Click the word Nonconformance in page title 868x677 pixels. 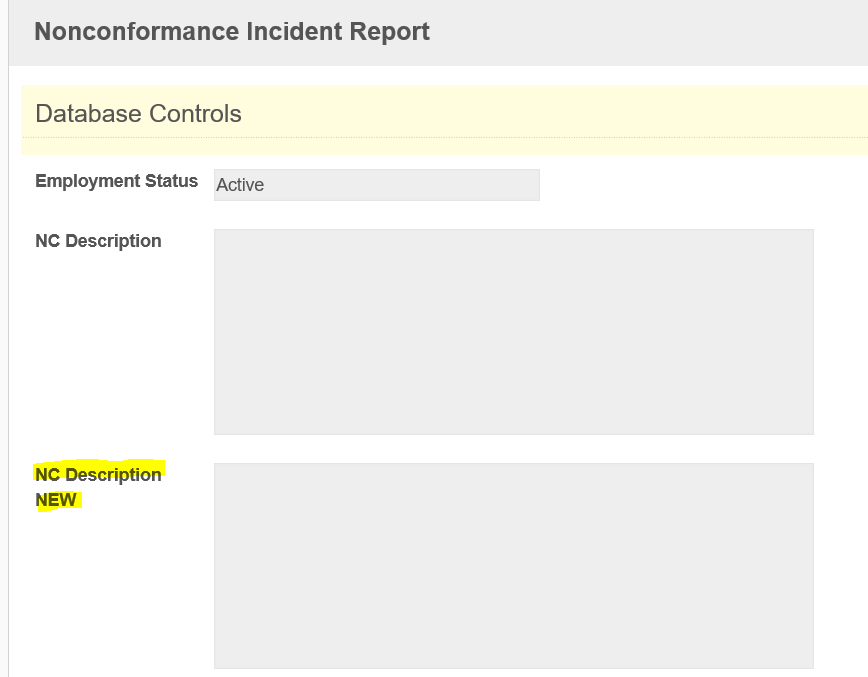125,31
